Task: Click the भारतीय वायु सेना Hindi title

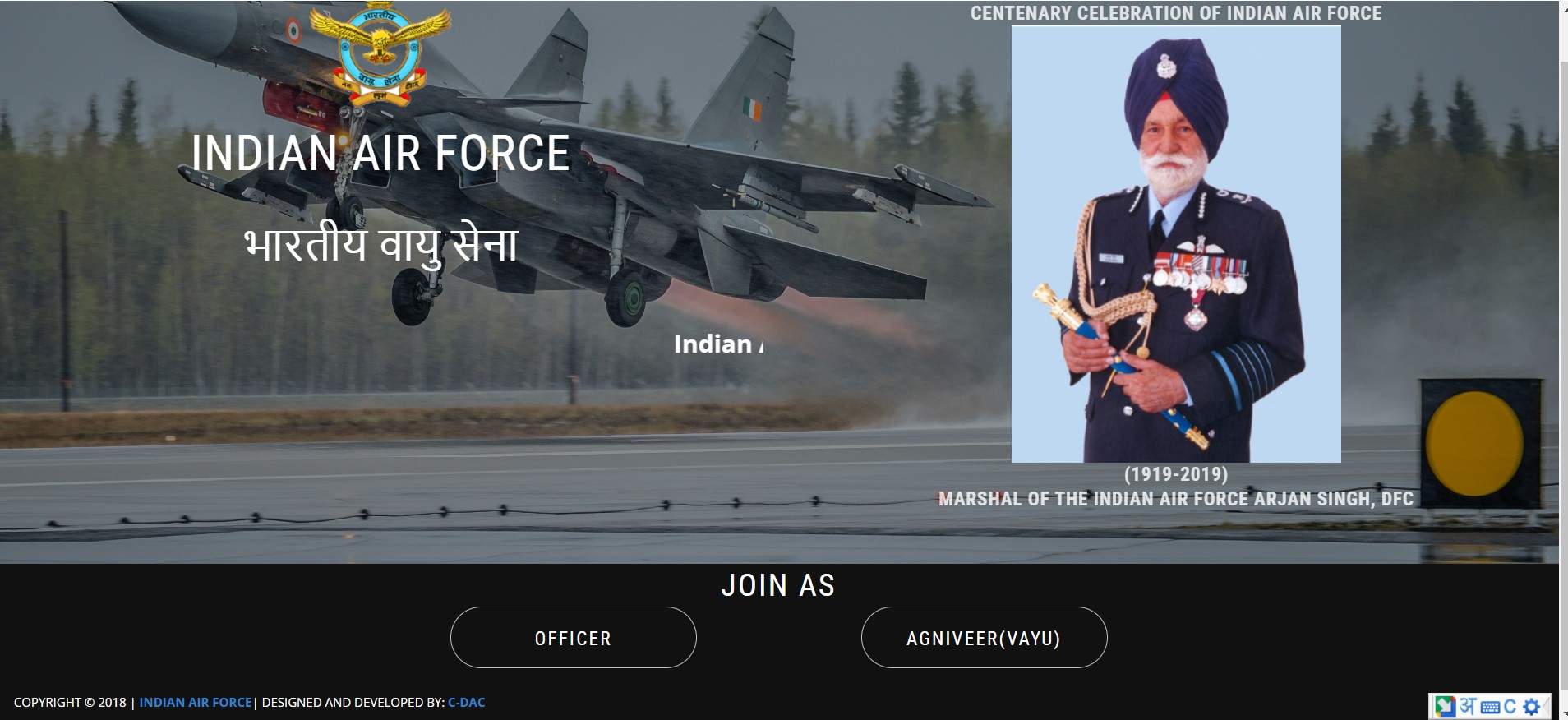Action: (380, 246)
